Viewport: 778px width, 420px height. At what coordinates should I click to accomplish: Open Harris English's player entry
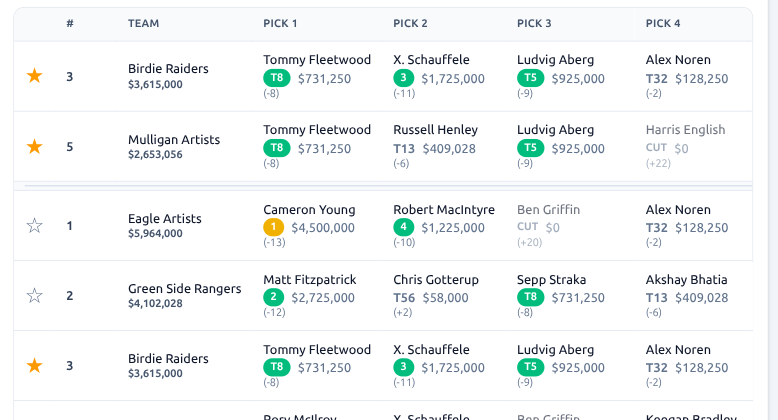(685, 130)
